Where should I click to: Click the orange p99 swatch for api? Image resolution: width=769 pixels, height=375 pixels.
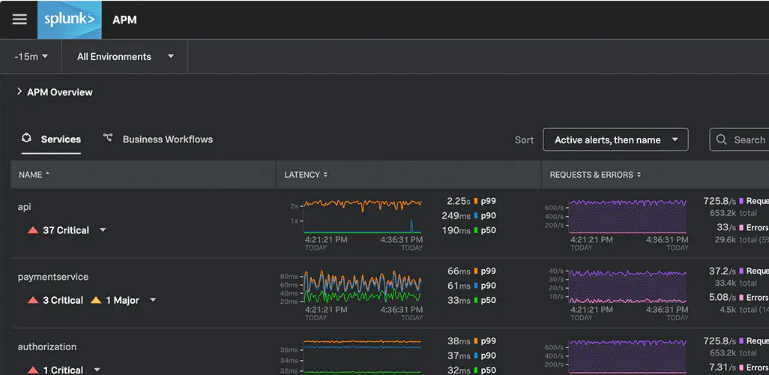(x=476, y=201)
